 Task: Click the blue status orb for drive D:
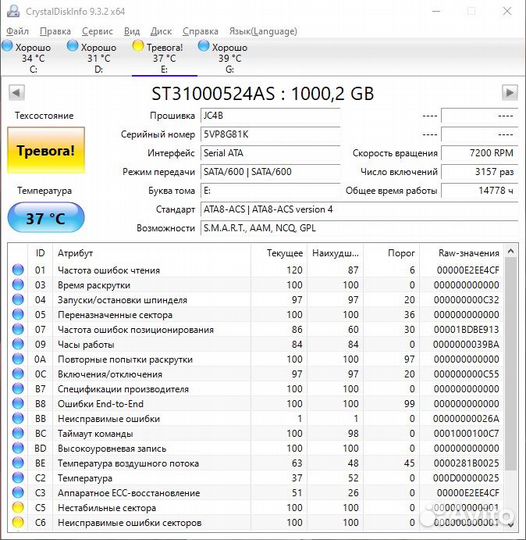pos(73,46)
